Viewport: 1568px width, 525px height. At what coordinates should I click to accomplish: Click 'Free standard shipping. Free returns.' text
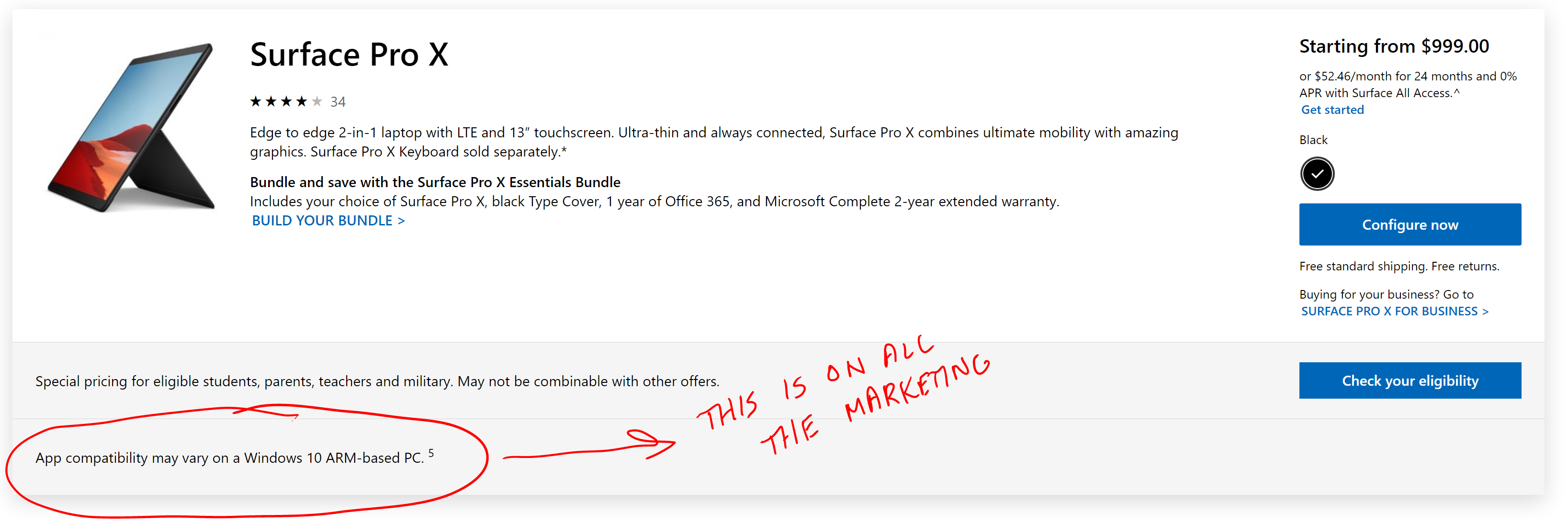point(1399,267)
